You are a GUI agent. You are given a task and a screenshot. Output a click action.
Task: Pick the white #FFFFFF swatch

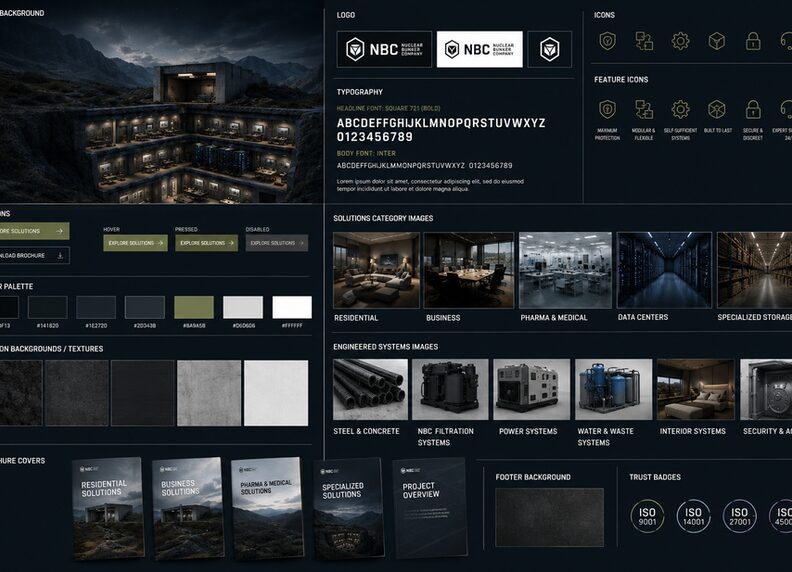pyautogui.click(x=292, y=307)
